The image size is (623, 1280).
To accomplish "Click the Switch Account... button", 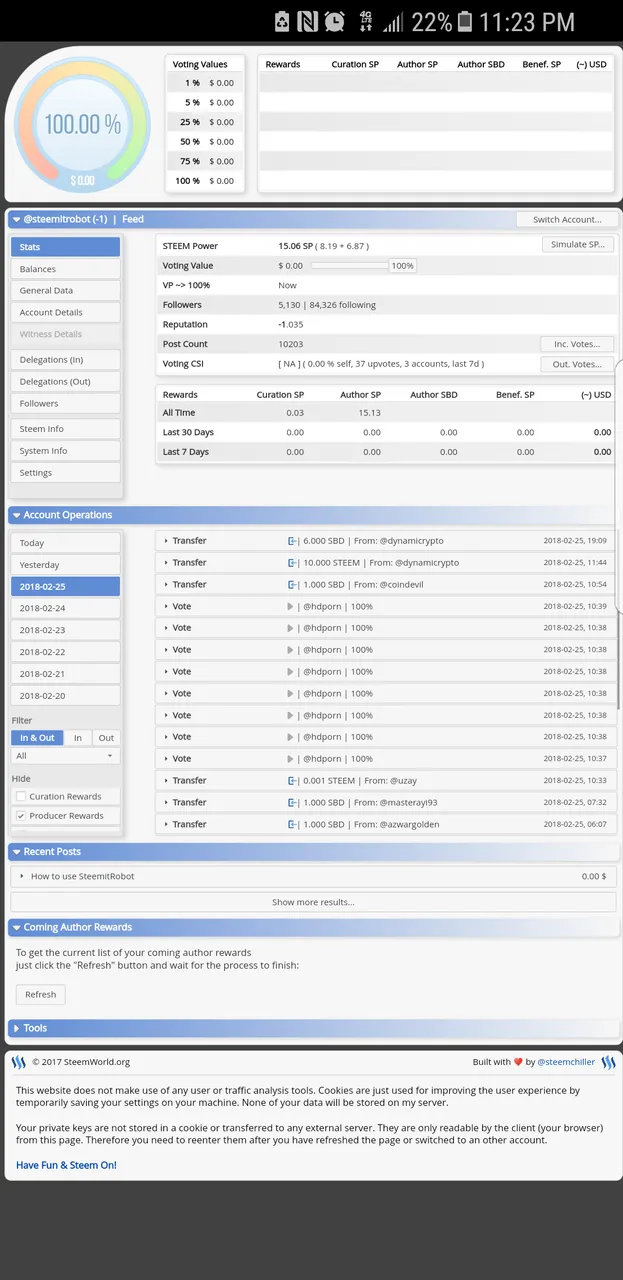I will coord(567,220).
